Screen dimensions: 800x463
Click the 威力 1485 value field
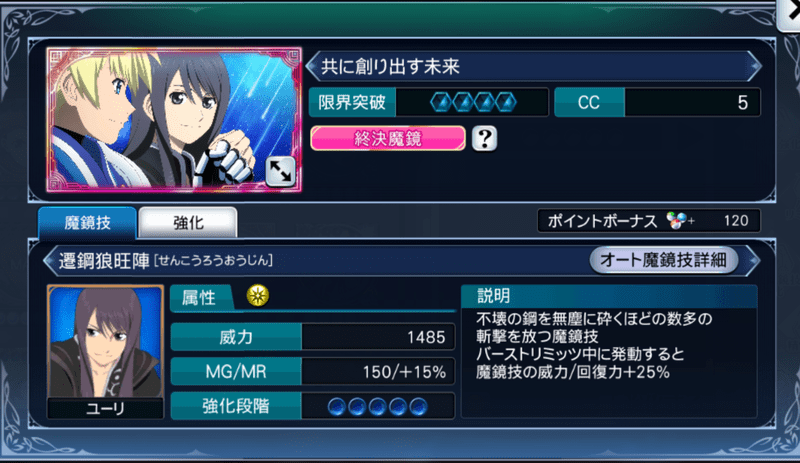[378, 337]
